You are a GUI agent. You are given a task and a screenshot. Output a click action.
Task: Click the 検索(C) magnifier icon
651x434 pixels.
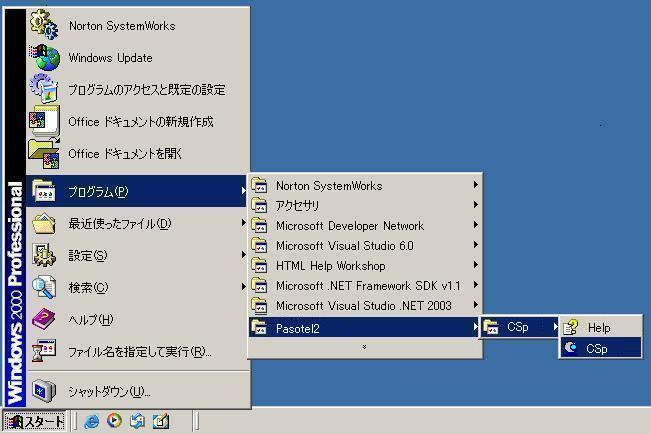[44, 287]
